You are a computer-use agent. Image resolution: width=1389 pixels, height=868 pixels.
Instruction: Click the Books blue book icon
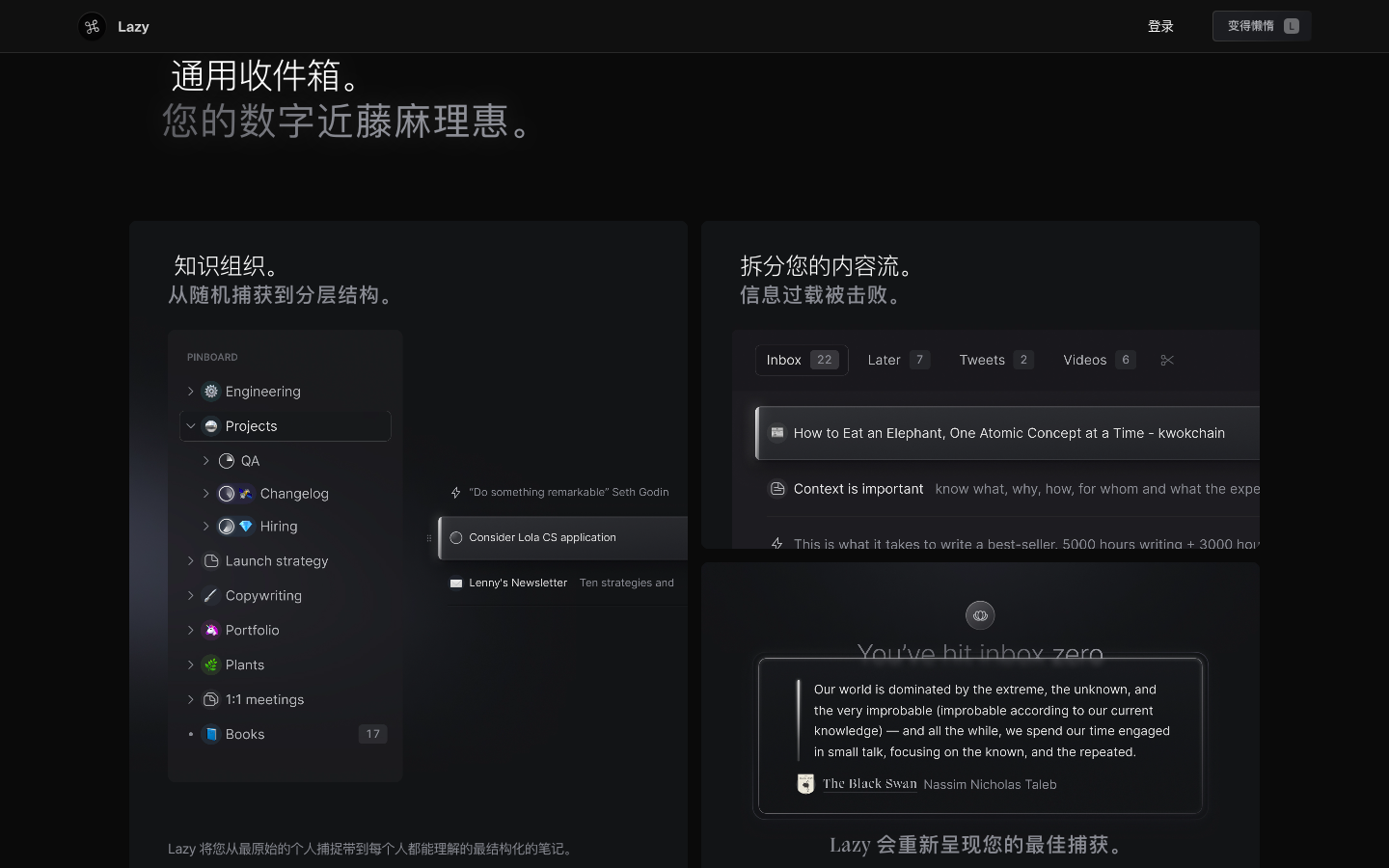211,735
